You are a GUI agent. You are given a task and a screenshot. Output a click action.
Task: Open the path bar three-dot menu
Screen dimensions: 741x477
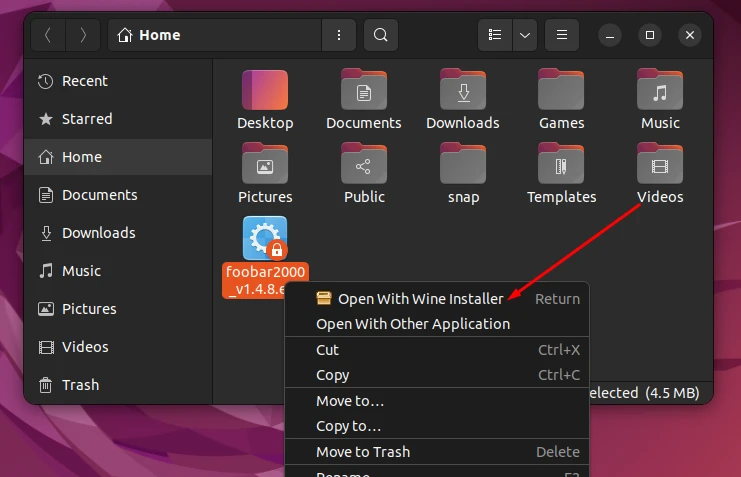339,35
